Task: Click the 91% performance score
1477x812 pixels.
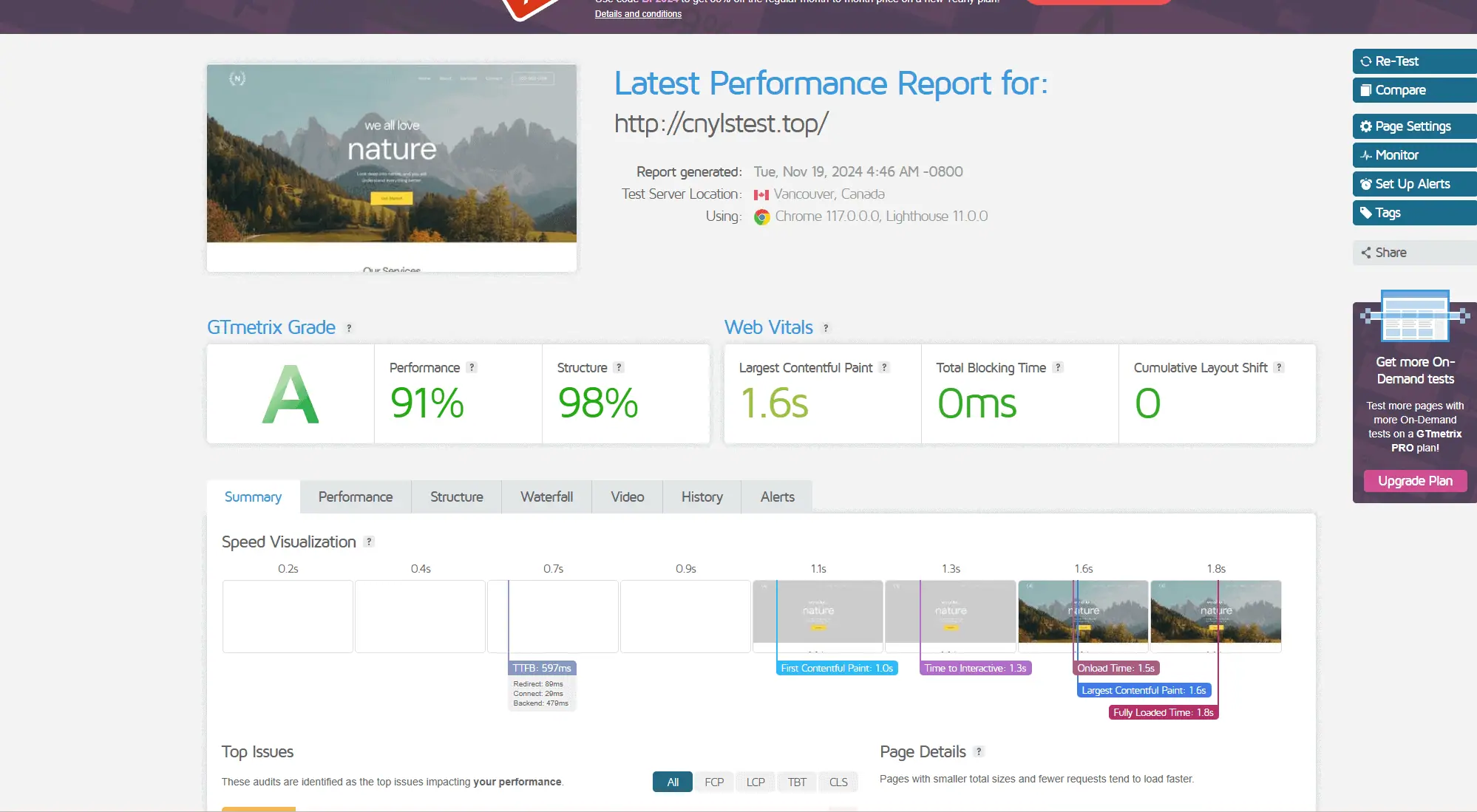Action: tap(427, 403)
